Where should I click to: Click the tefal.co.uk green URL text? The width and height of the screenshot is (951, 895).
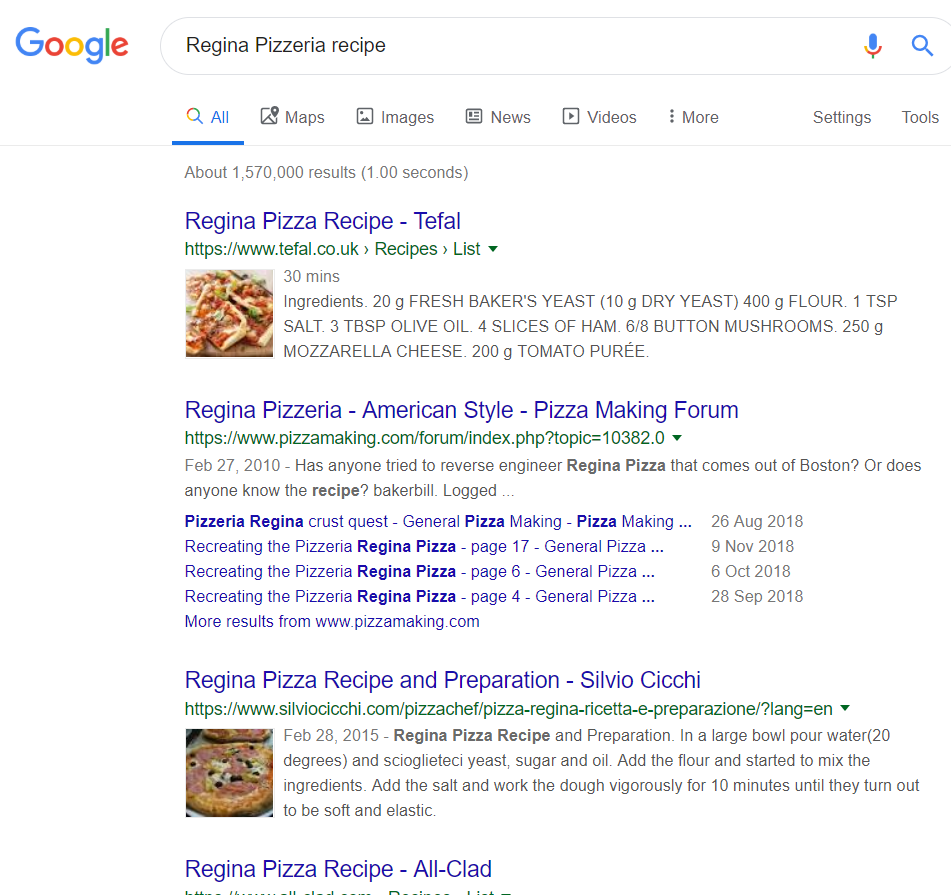332,249
